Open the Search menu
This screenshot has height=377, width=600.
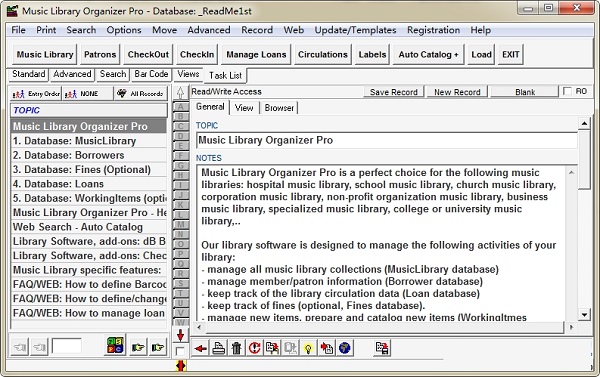click(81, 30)
